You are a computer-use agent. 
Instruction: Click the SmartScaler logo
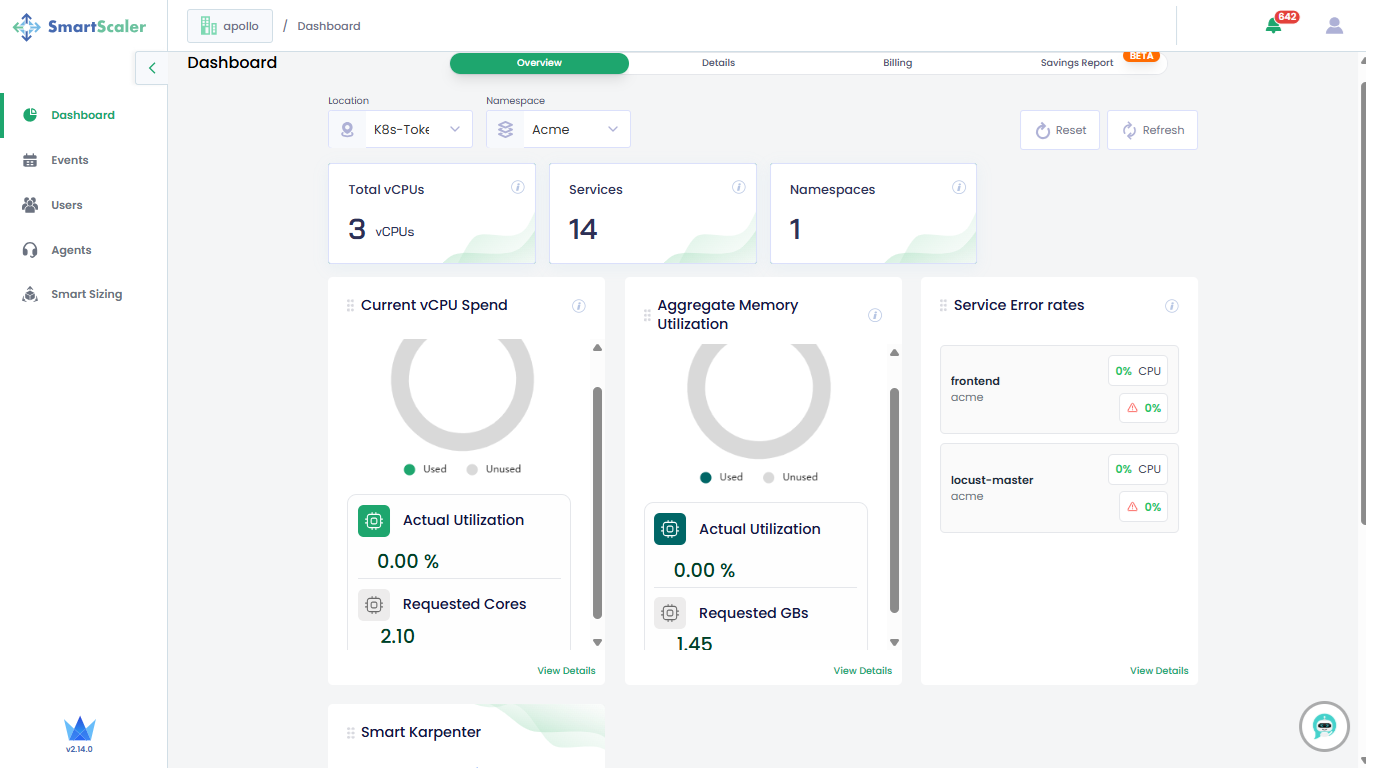coord(79,27)
